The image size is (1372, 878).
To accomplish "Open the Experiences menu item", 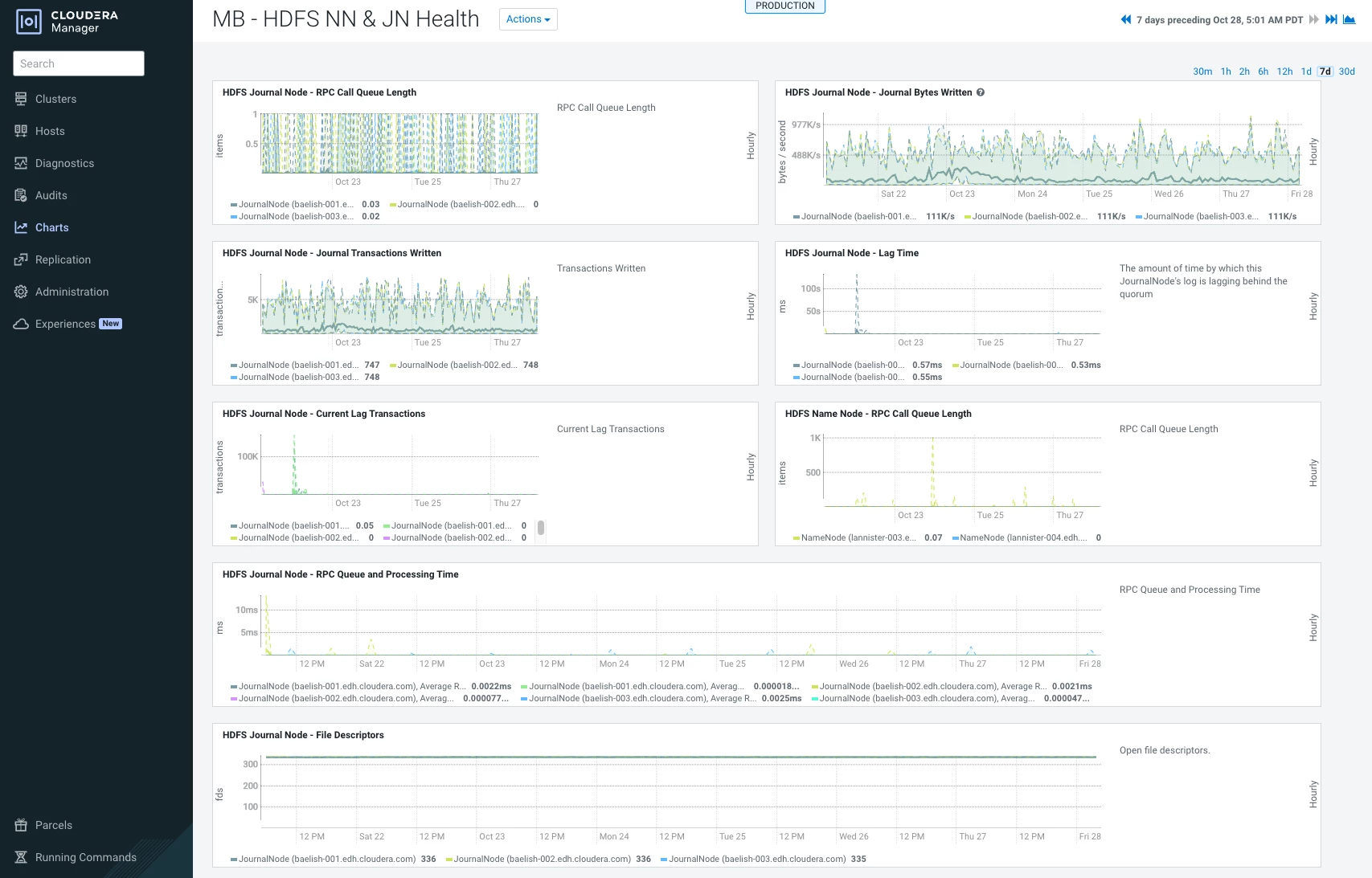I will (68, 324).
